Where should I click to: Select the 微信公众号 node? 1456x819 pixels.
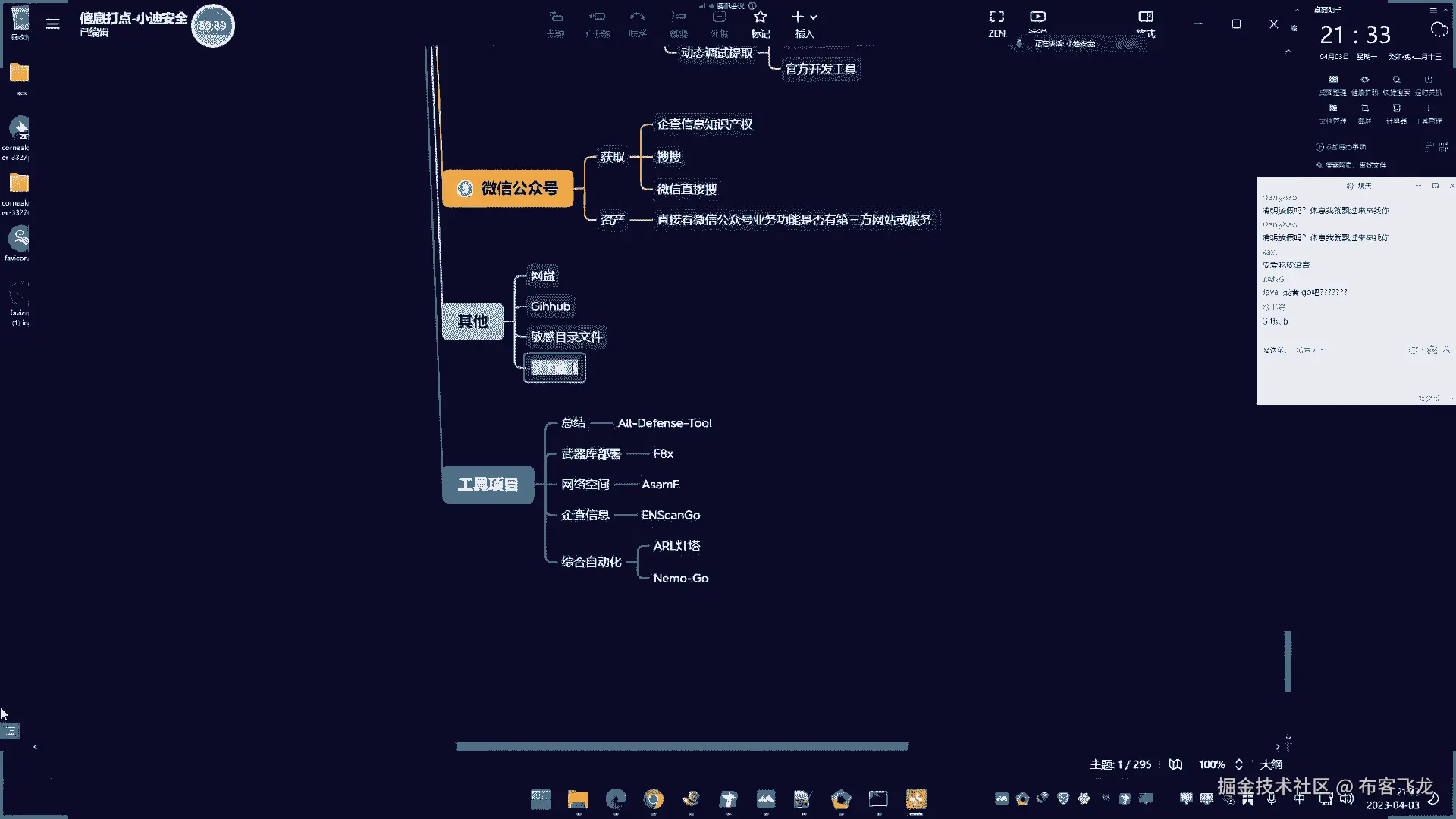point(507,188)
